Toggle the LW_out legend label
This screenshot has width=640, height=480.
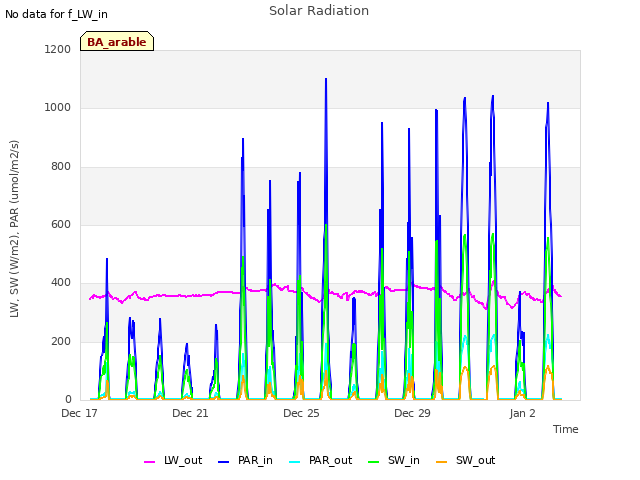coord(183,460)
